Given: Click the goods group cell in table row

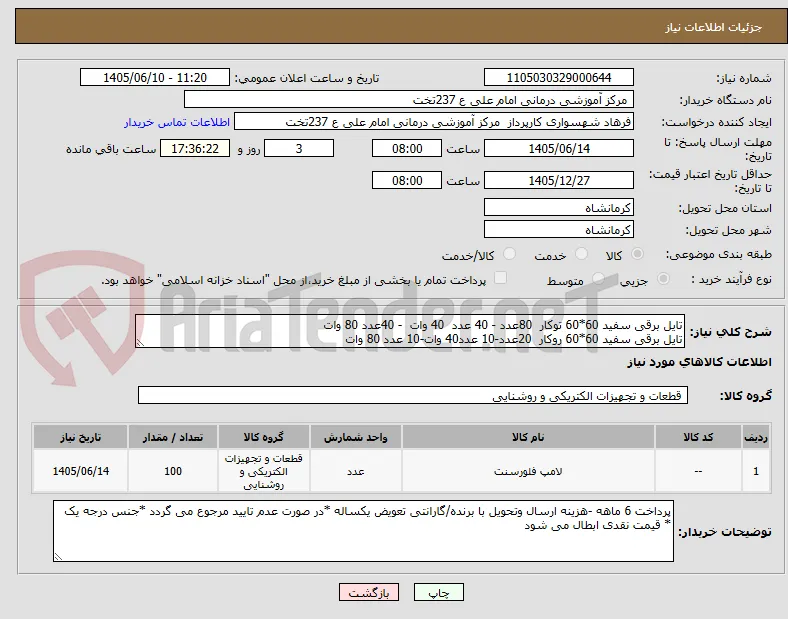Looking at the screenshot, I should click(264, 471).
